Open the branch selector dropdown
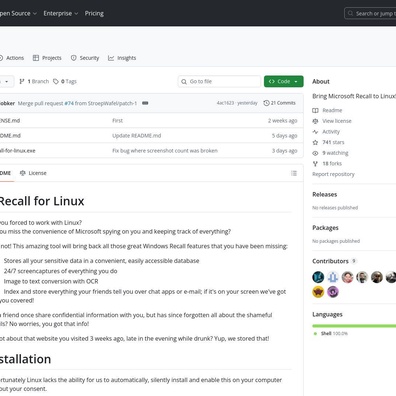 click(x=7, y=81)
